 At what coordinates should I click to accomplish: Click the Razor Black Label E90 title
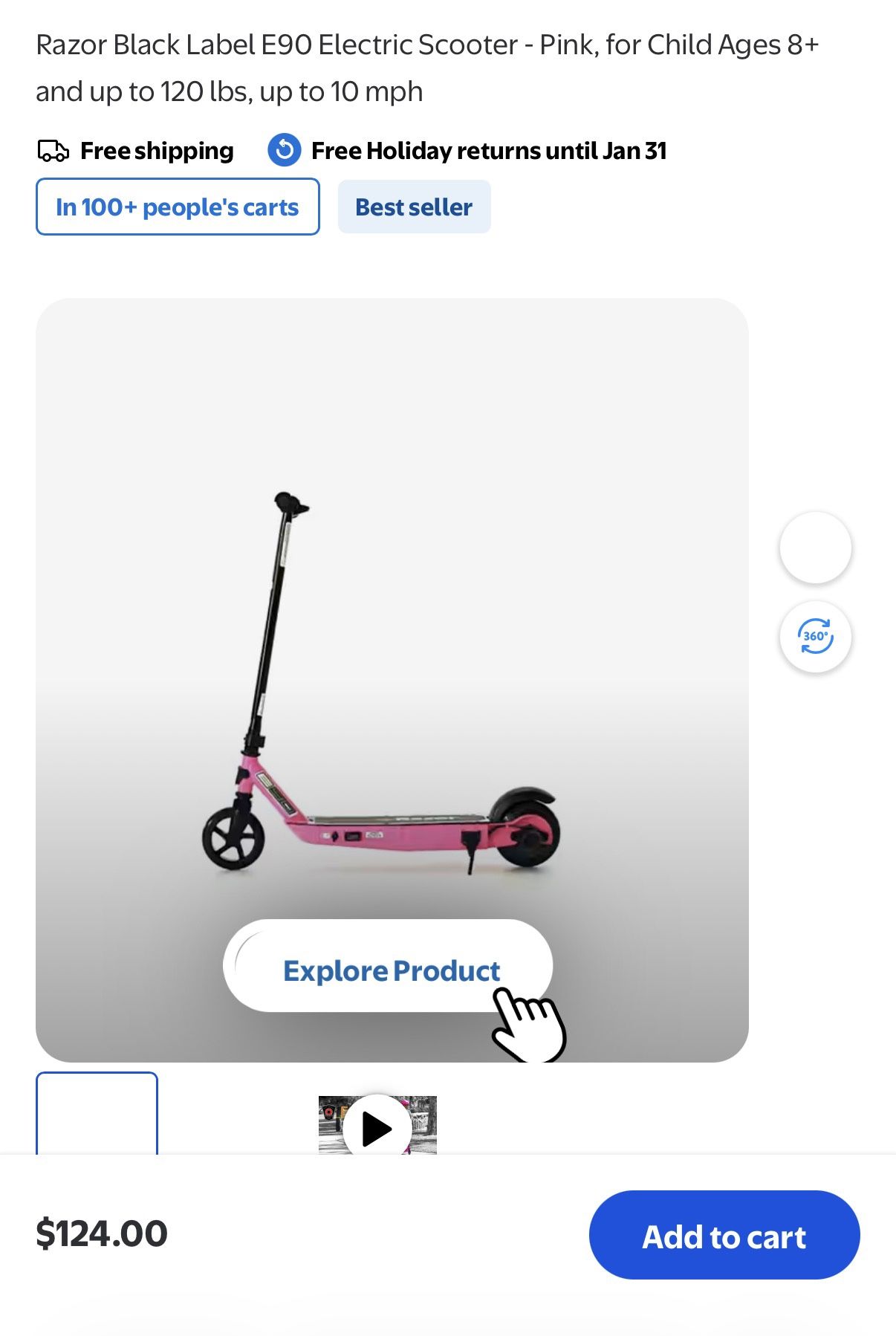point(427,68)
